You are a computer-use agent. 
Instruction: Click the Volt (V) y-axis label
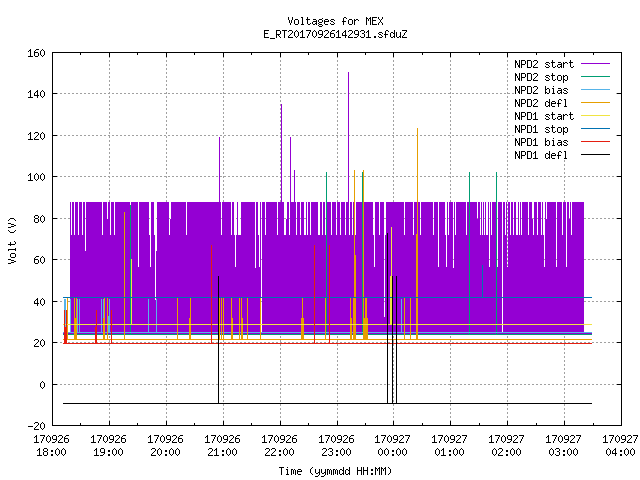tap(12, 240)
